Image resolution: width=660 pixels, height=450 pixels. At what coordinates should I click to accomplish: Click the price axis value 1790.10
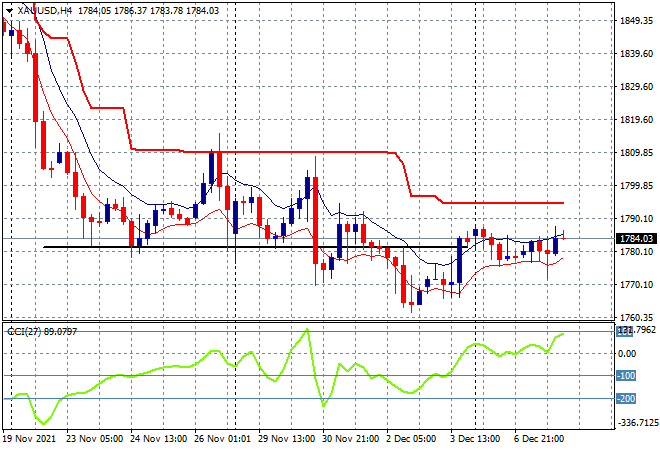(636, 218)
